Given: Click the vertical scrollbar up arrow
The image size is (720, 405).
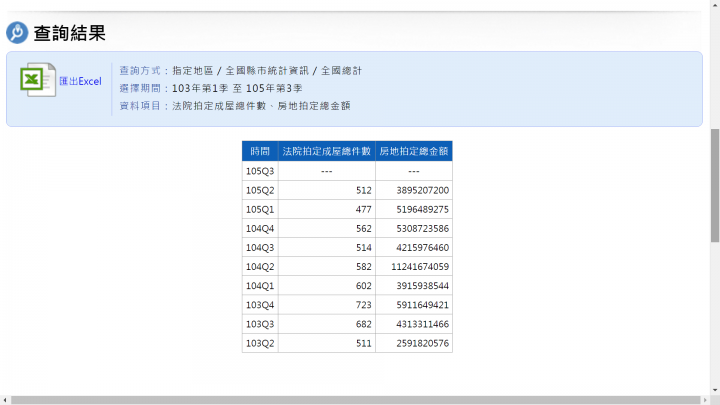Looking at the screenshot, I should point(715,4).
